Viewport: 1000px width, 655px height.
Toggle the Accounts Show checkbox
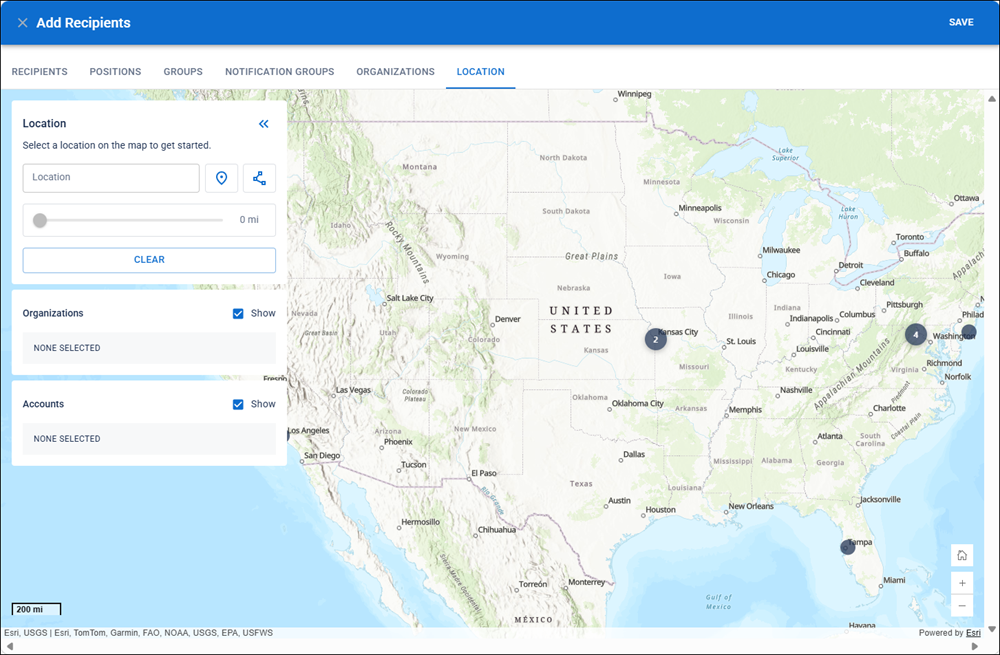point(238,404)
